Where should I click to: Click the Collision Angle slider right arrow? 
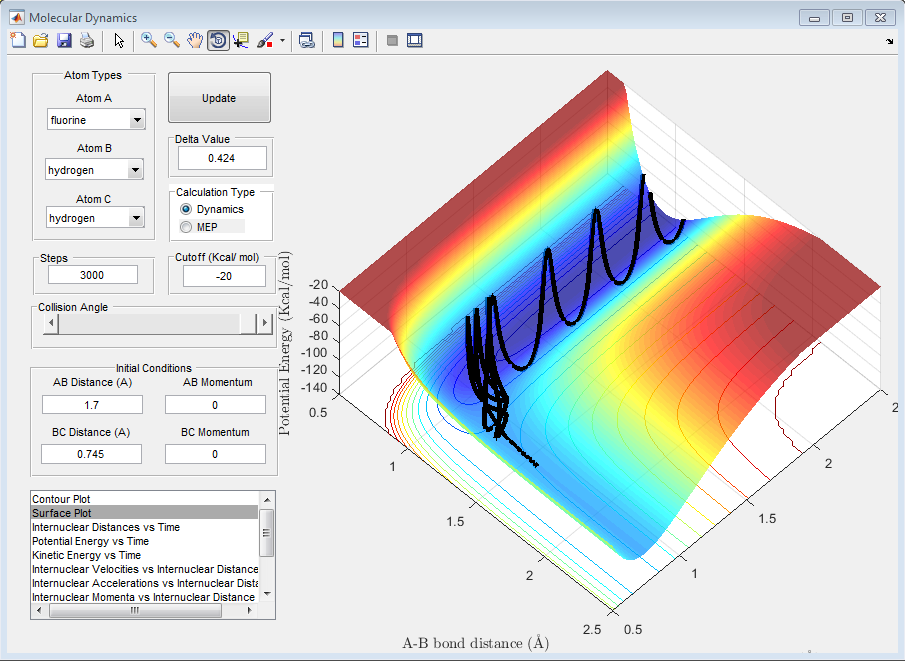(x=264, y=323)
